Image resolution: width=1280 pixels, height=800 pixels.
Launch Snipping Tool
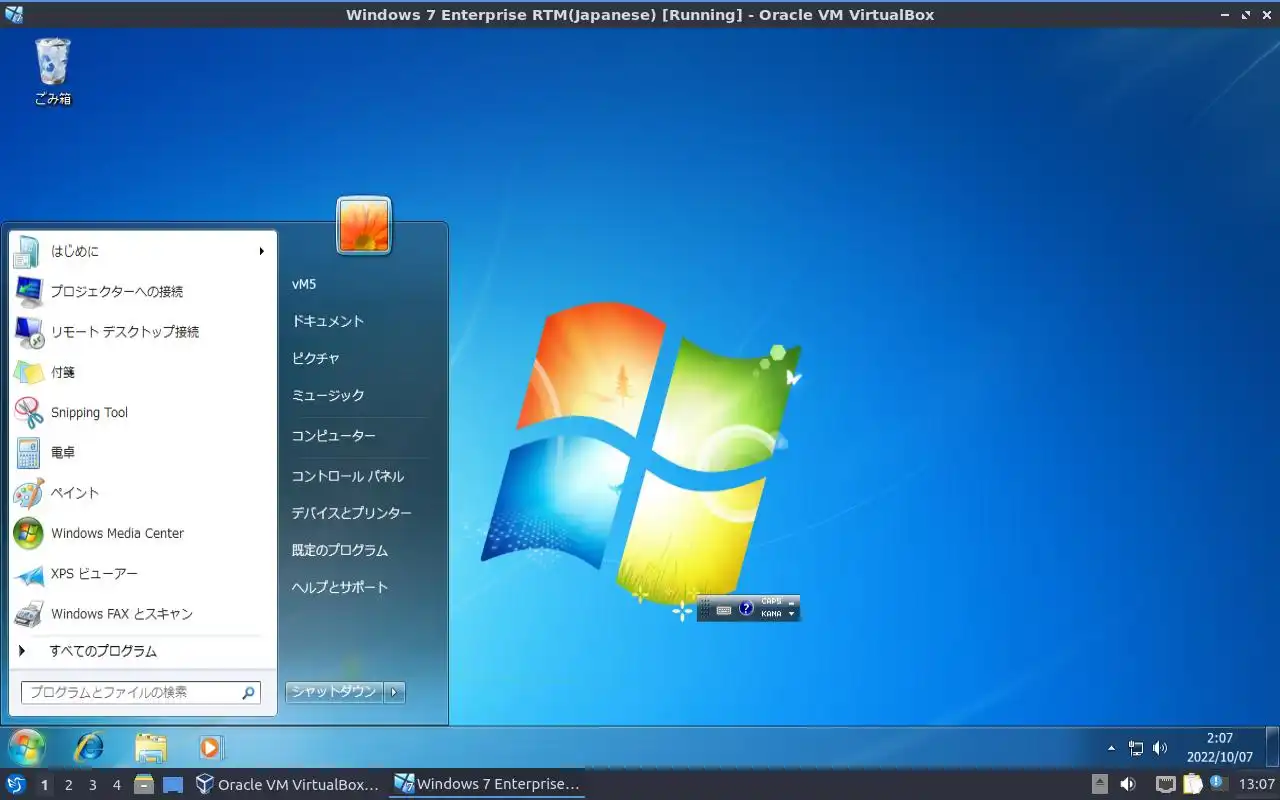(142, 412)
